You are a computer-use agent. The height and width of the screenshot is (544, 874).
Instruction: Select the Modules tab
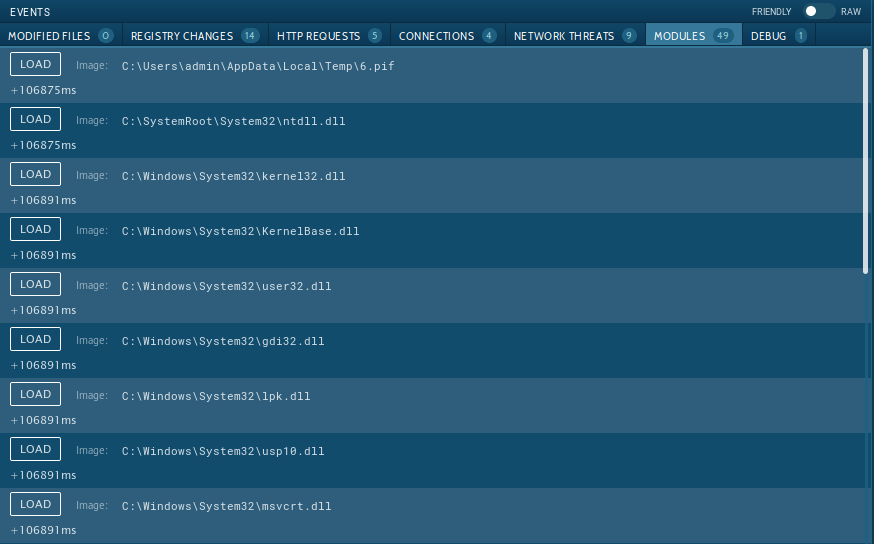point(693,36)
